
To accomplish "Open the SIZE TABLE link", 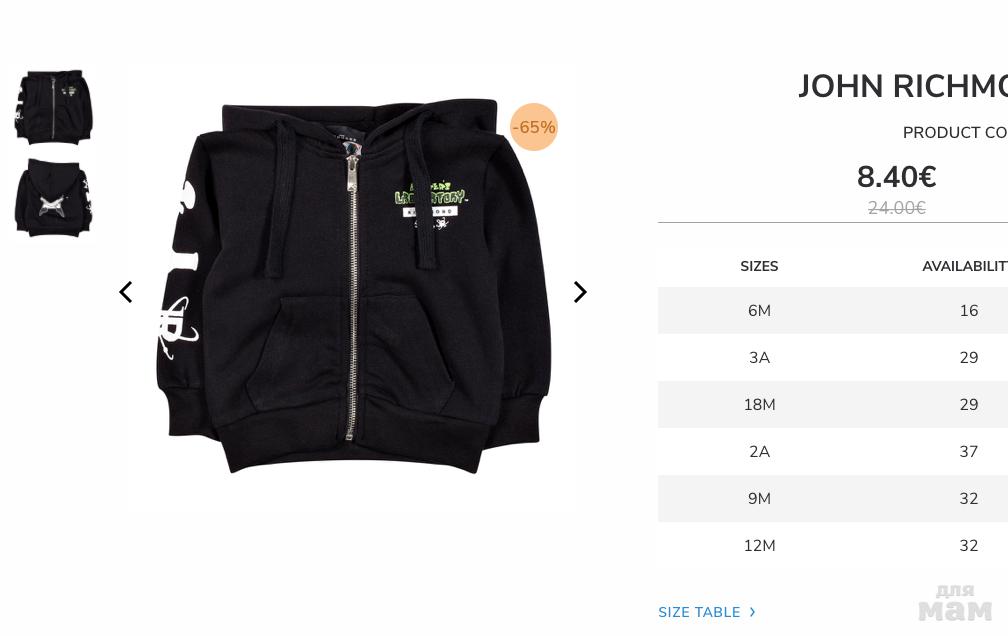I will [x=699, y=612].
